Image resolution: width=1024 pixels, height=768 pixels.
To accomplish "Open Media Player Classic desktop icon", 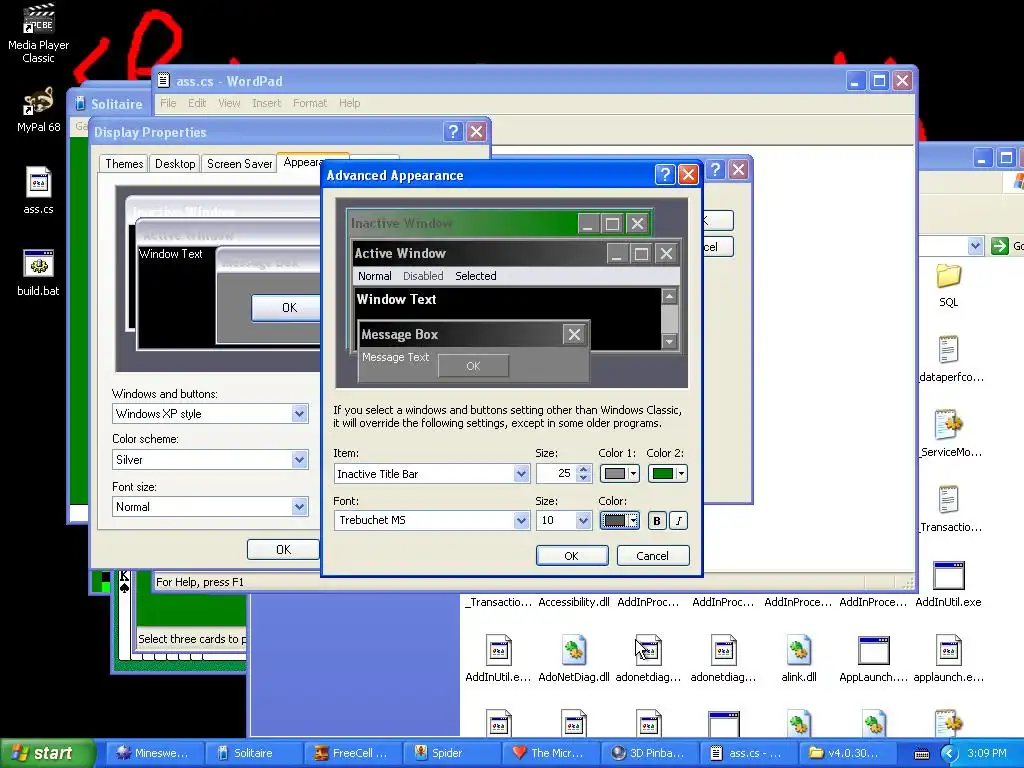I will [38, 33].
